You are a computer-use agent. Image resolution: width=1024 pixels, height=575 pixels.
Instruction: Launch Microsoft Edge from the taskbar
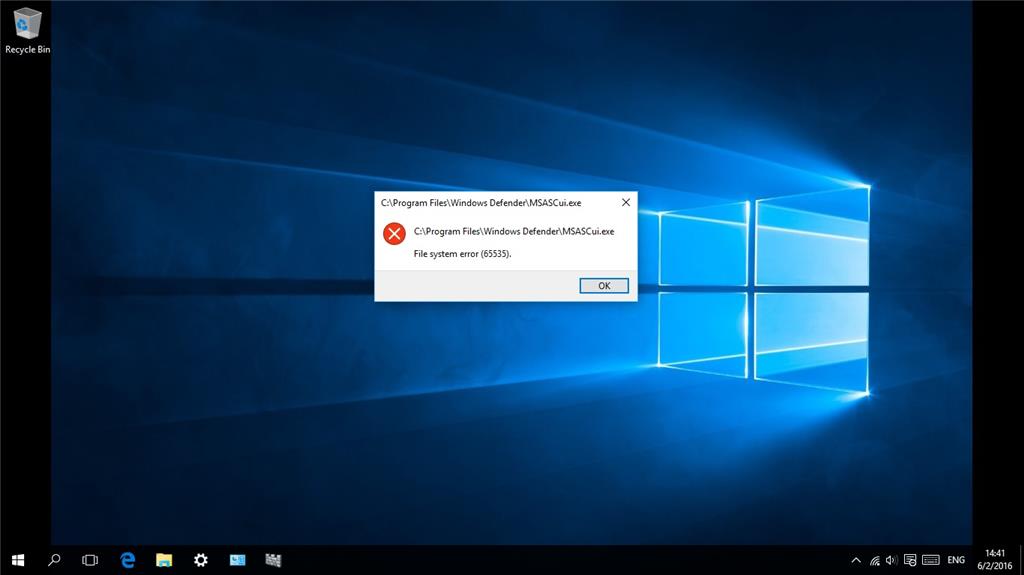click(x=127, y=560)
